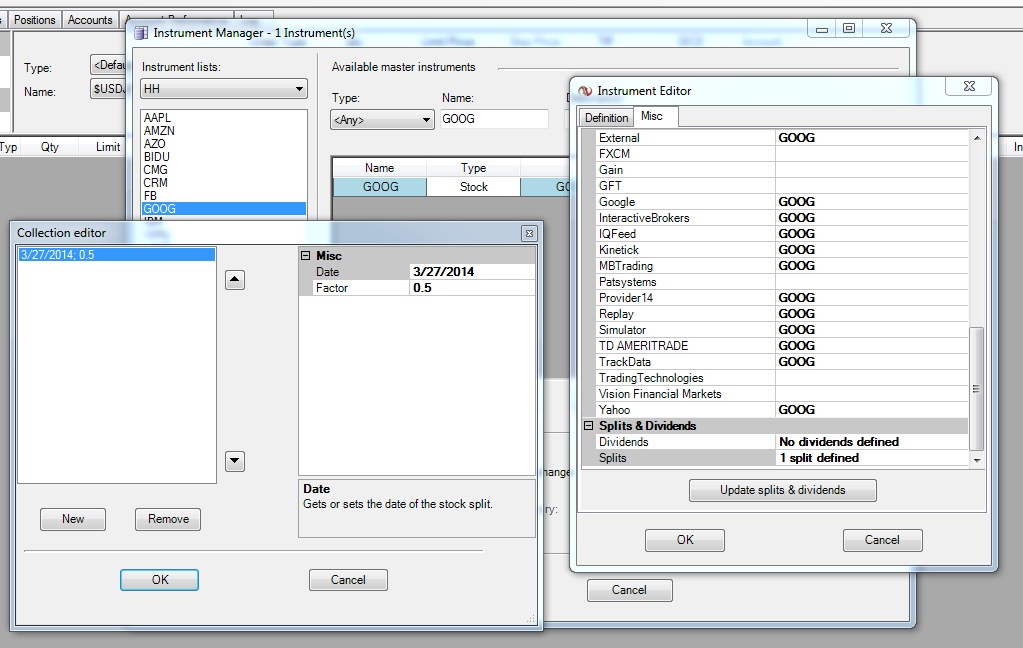Click the Date value 3/27/2014
1023x648 pixels.
pos(472,271)
